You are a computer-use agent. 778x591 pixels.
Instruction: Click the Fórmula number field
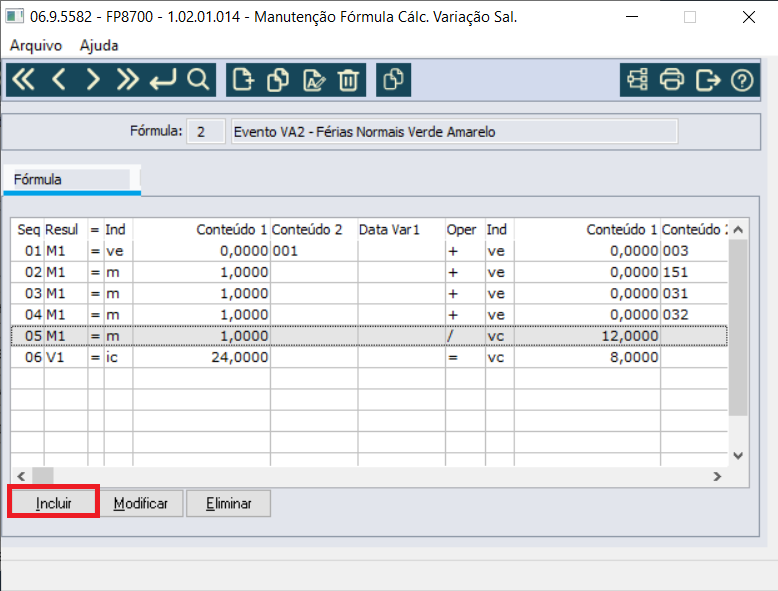pyautogui.click(x=205, y=131)
